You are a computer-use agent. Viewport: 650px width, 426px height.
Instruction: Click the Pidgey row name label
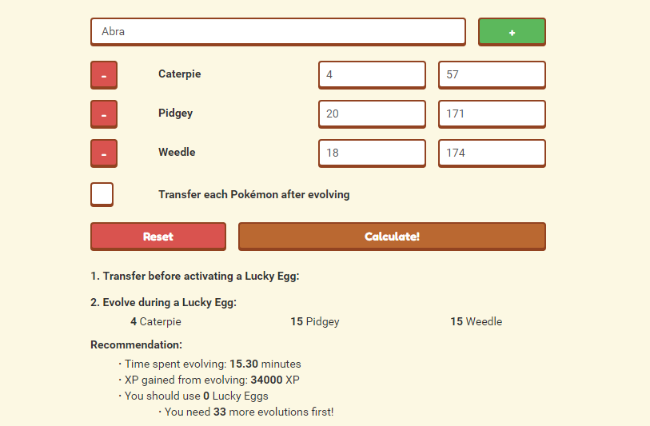(176, 113)
